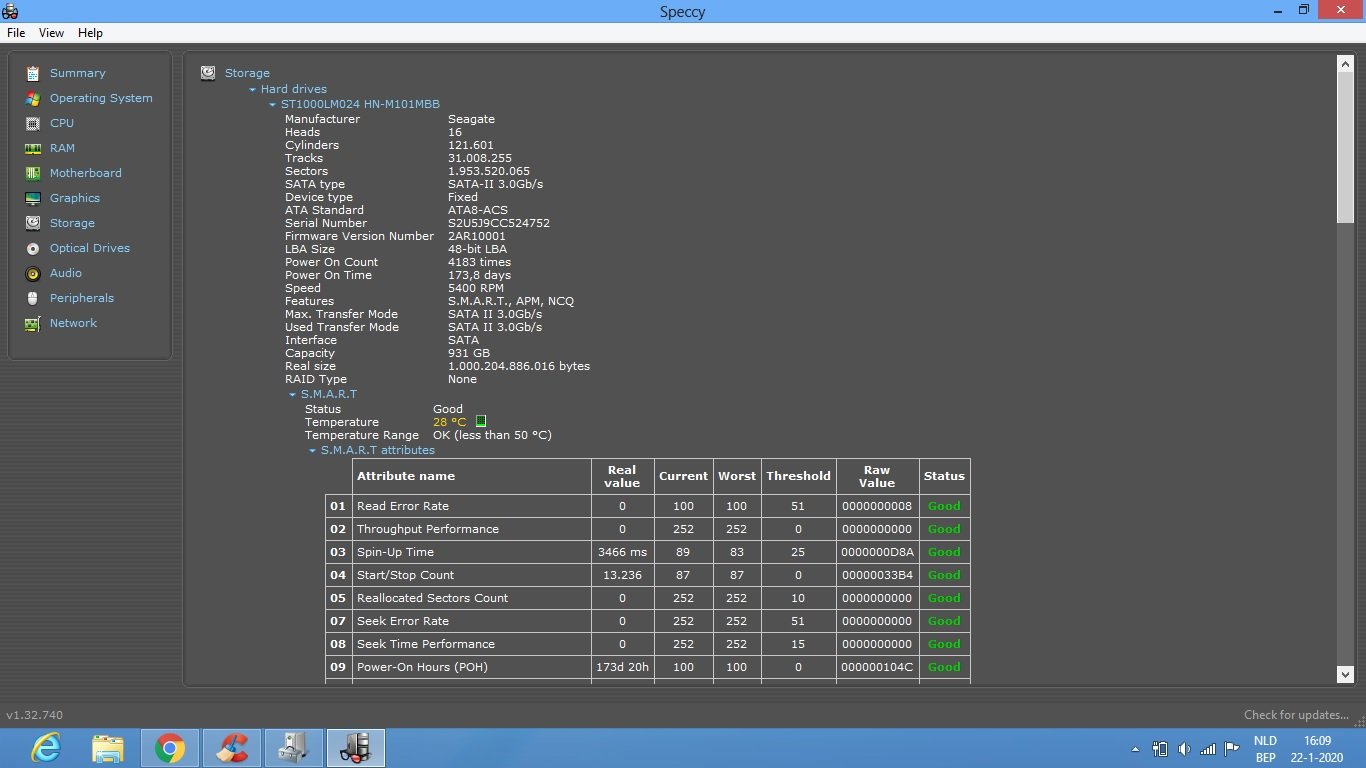The width and height of the screenshot is (1366, 768).
Task: Click the Speccy title bar app icon
Action: click(10, 11)
